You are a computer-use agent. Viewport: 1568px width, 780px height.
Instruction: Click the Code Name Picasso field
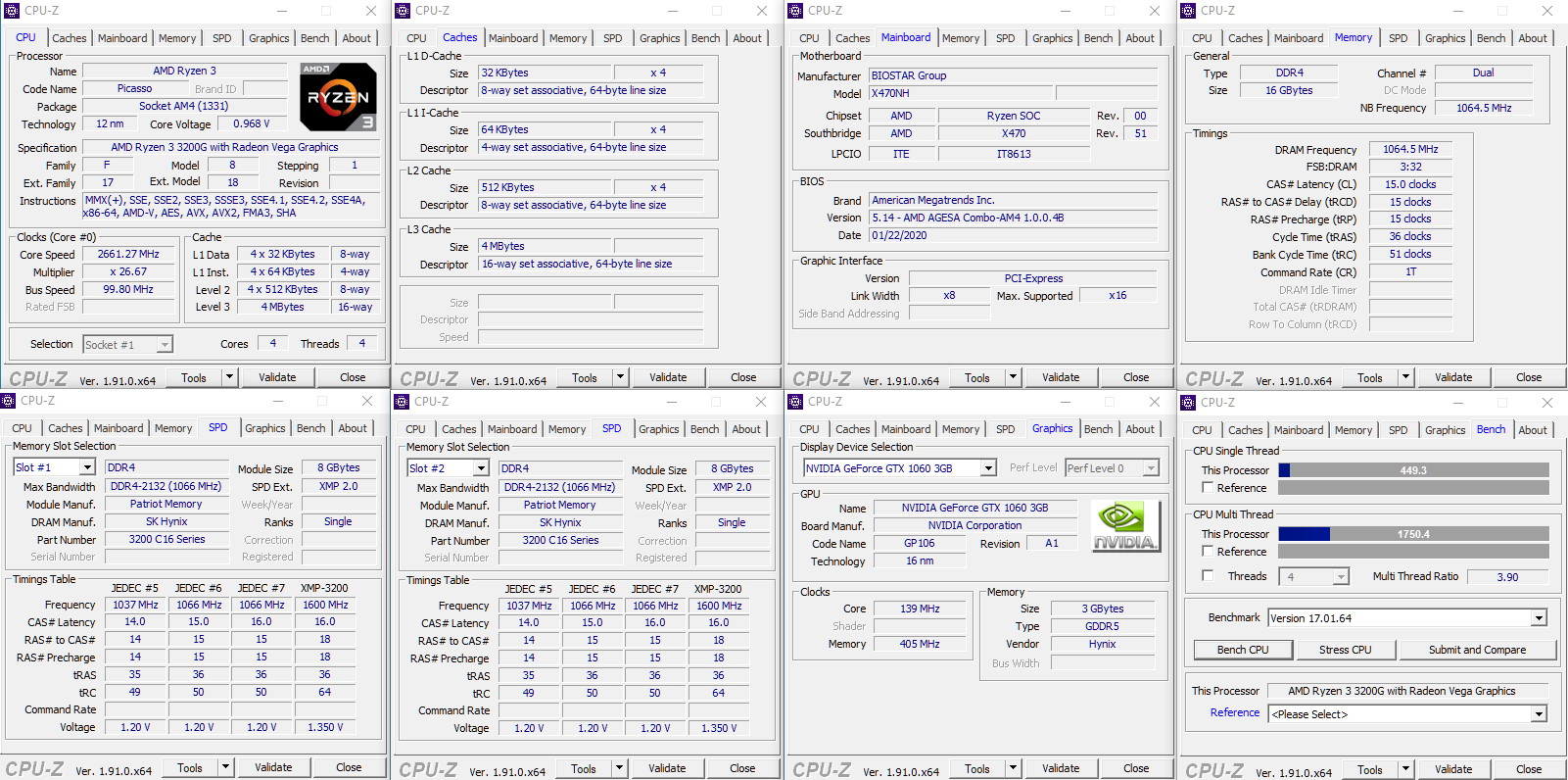(134, 88)
